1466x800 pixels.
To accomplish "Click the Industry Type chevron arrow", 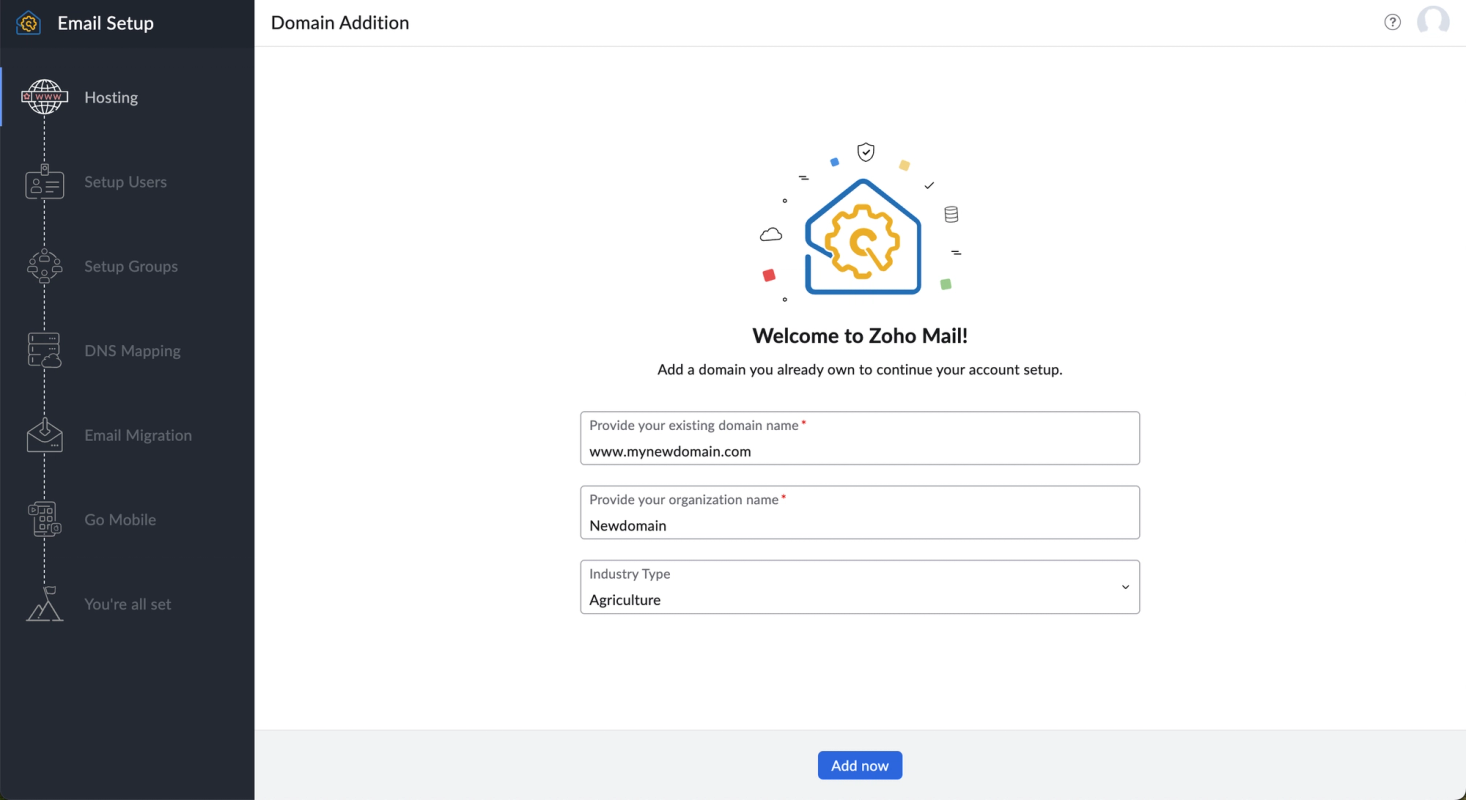I will (x=1125, y=587).
